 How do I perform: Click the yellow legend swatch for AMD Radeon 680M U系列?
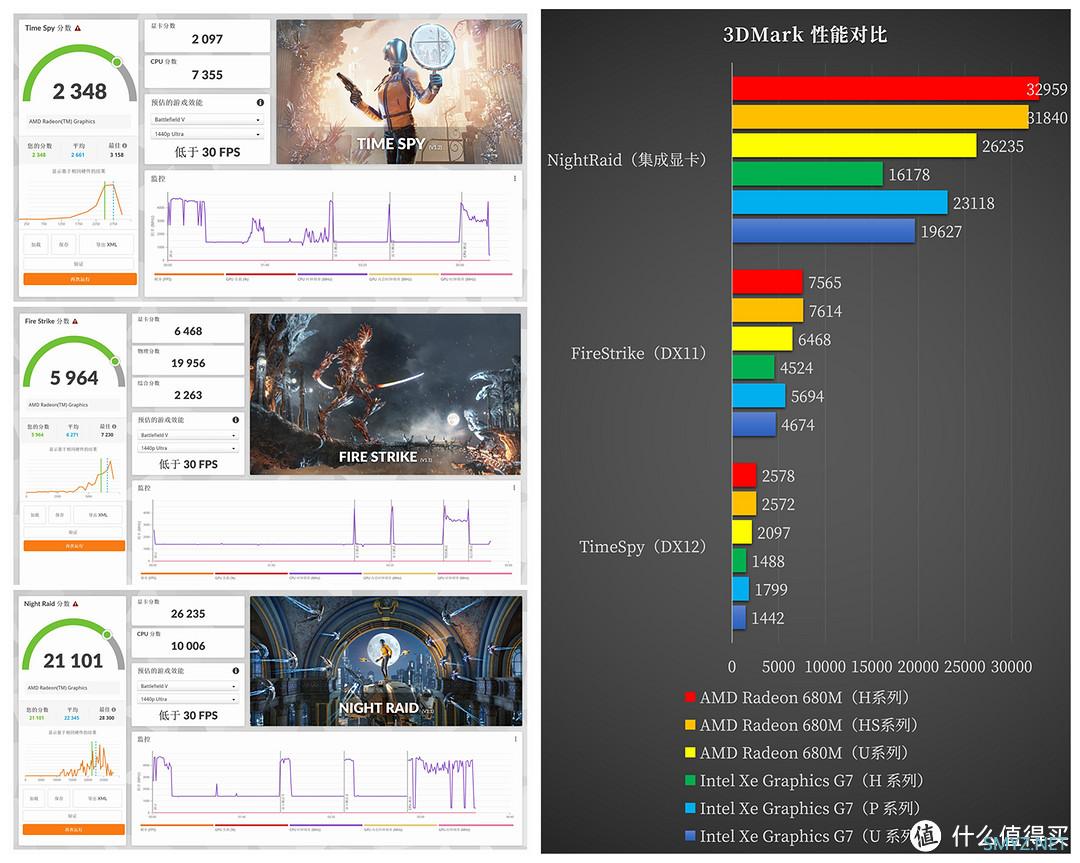[x=689, y=752]
